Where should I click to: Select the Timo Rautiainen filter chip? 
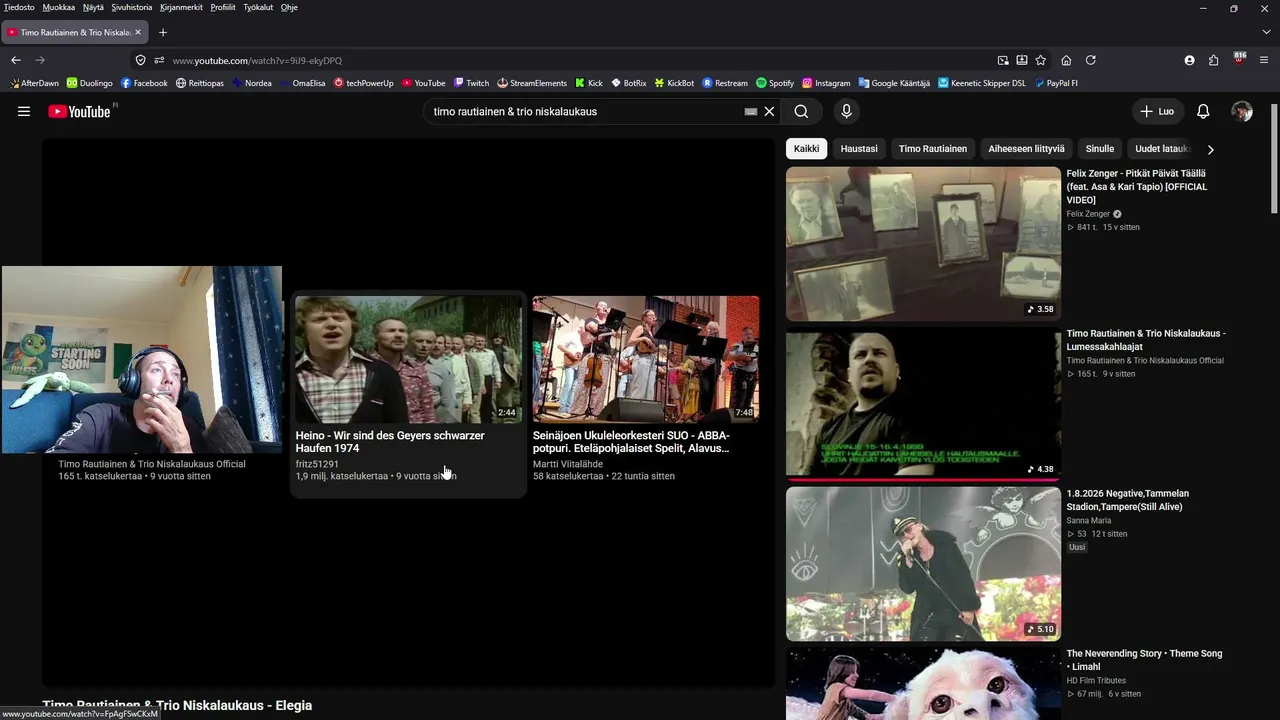pyautogui.click(x=933, y=149)
